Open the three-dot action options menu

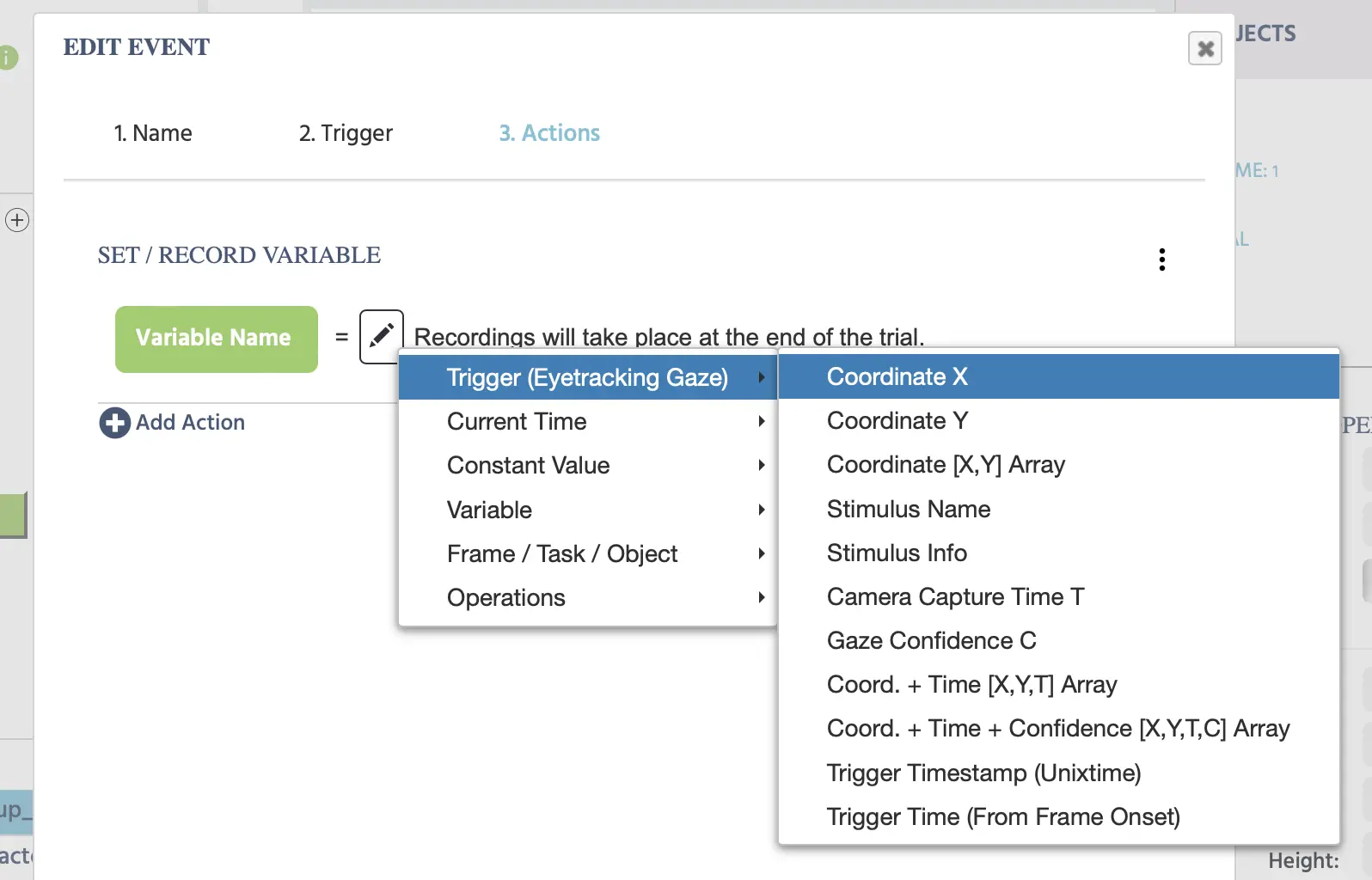point(1161,260)
